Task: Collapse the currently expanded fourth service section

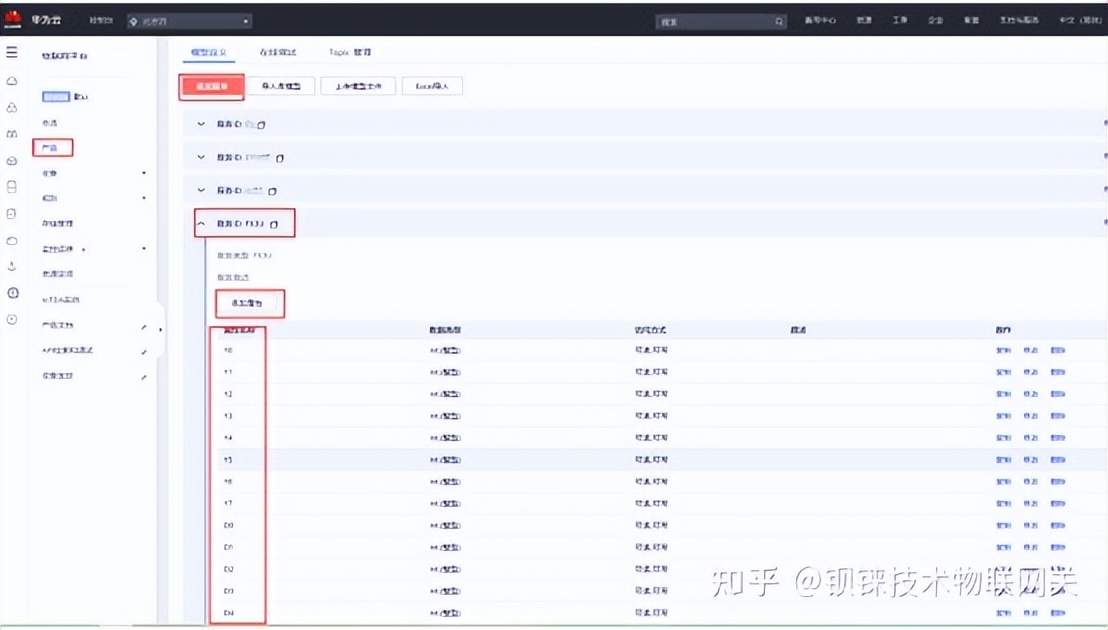Action: click(201, 222)
